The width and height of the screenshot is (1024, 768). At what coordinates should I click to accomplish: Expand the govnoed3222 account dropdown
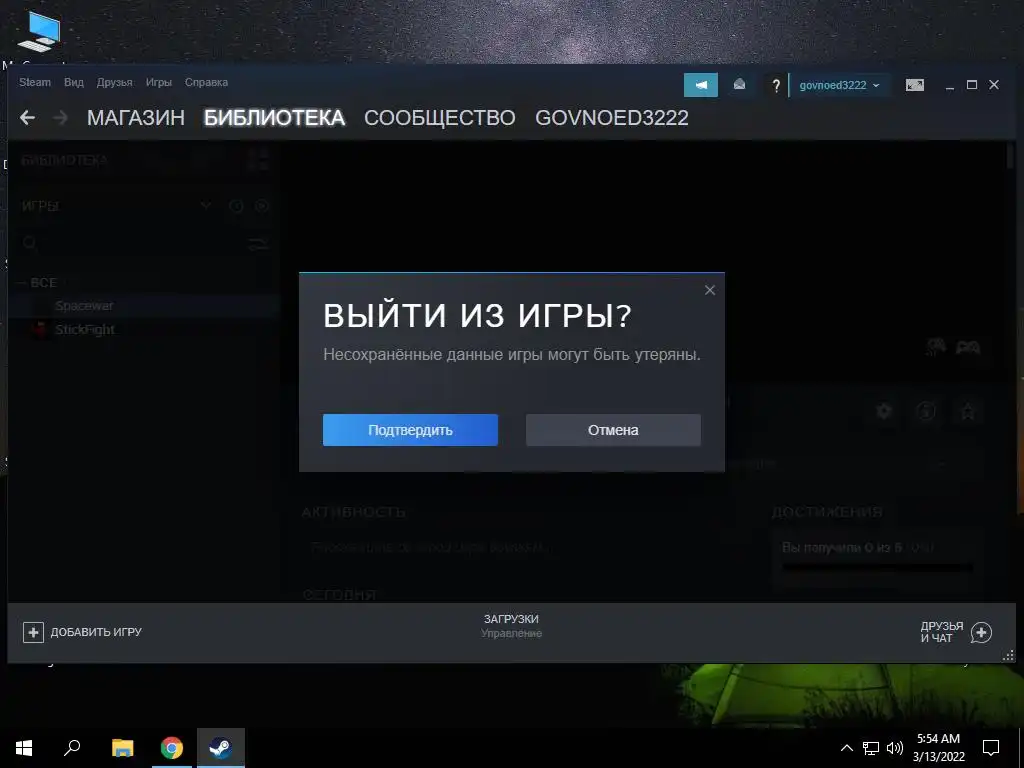[839, 85]
